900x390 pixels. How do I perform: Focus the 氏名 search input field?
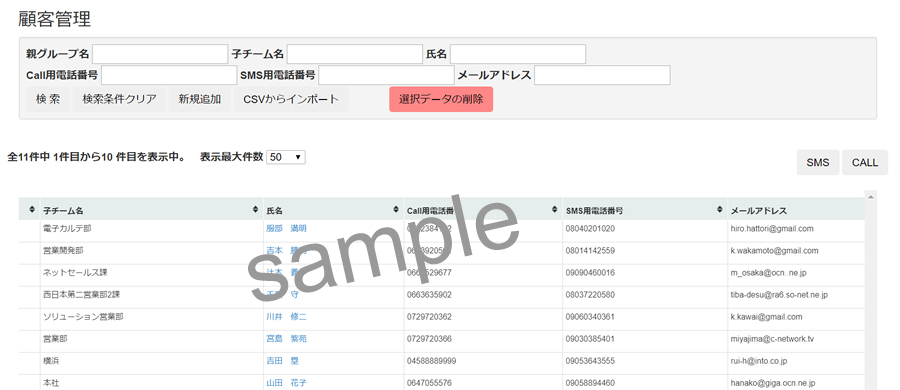(x=518, y=54)
